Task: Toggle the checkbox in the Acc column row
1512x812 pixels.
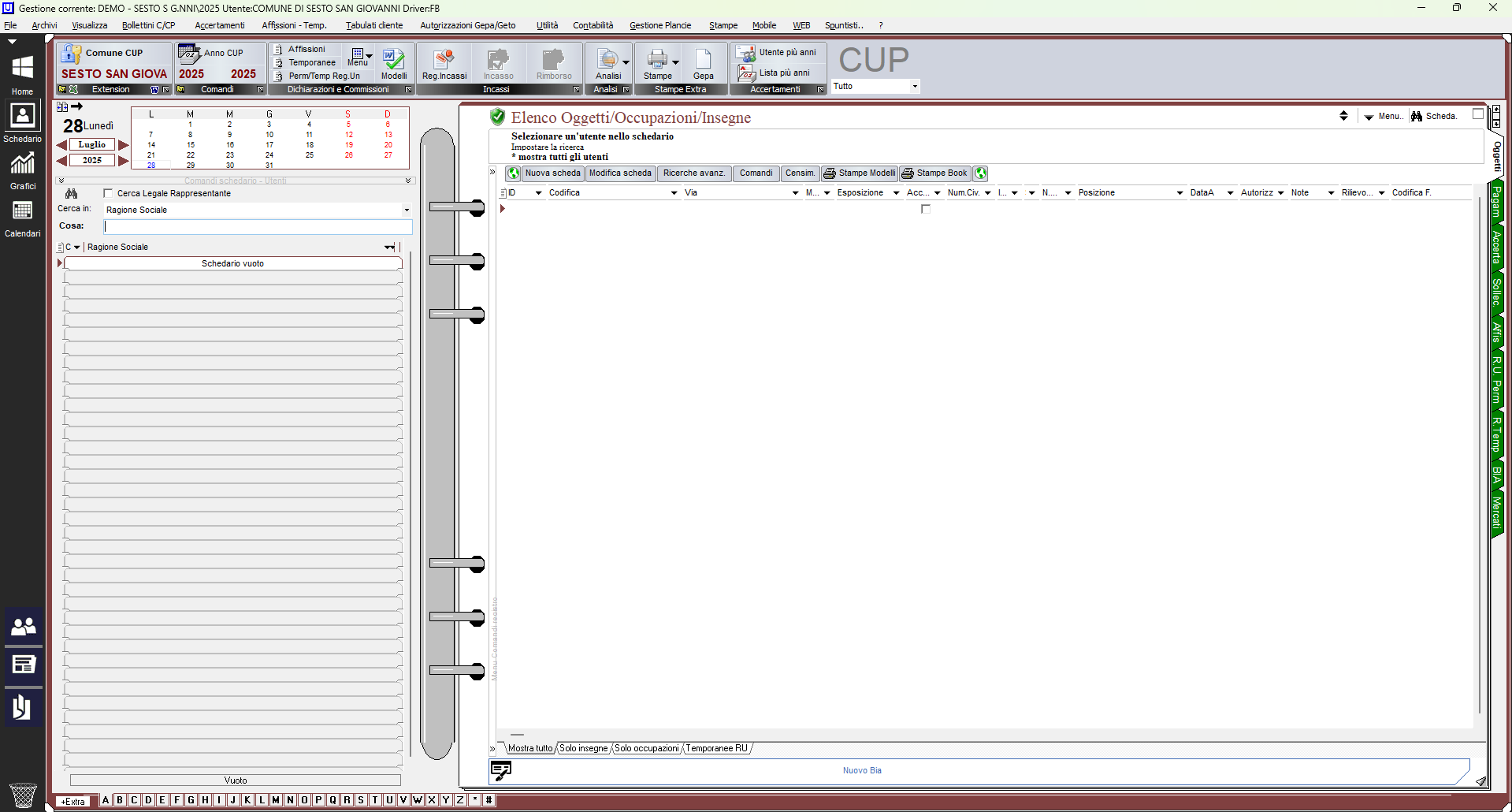Action: pos(926,209)
